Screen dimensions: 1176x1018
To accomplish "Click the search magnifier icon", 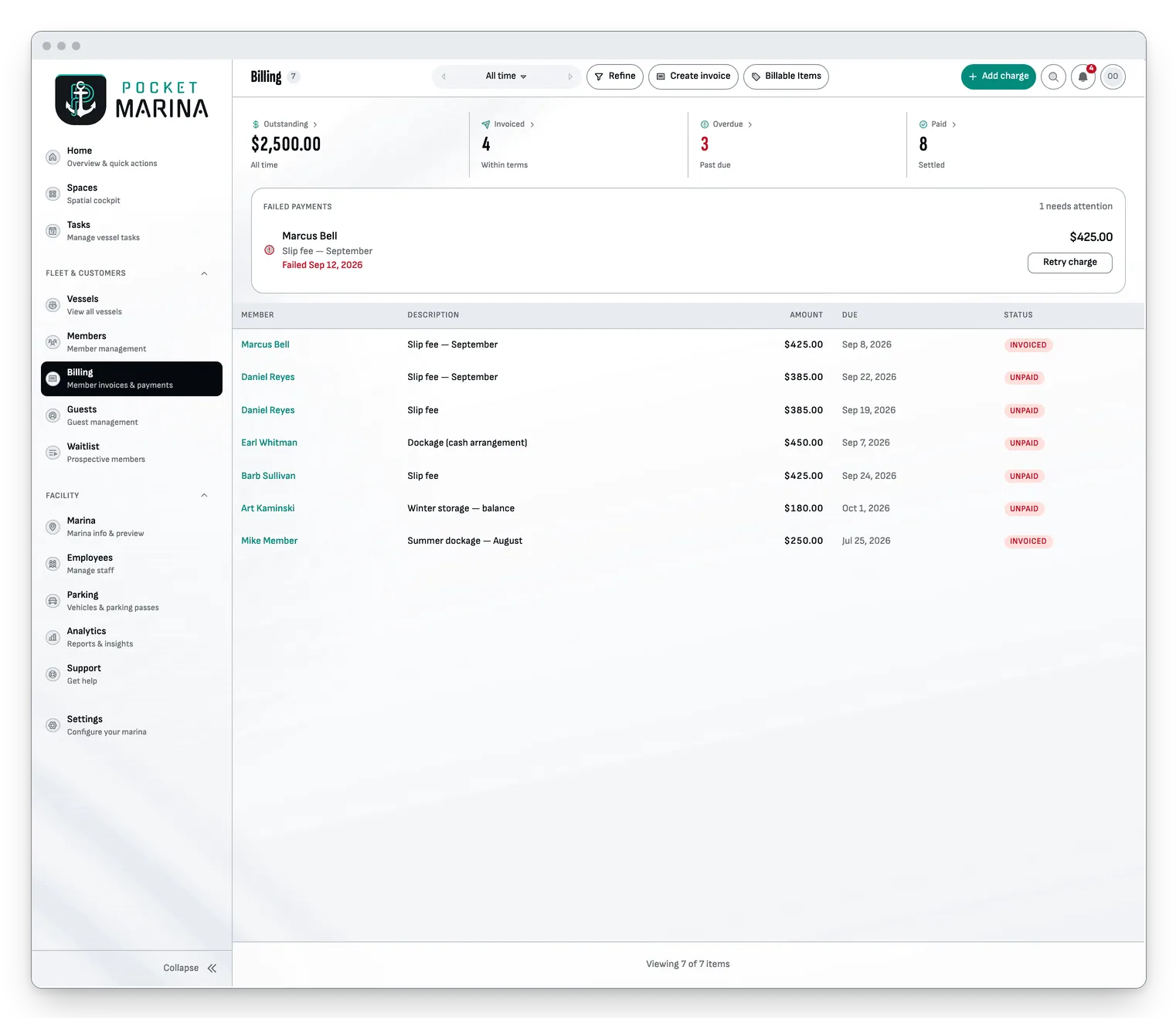I will (1053, 76).
